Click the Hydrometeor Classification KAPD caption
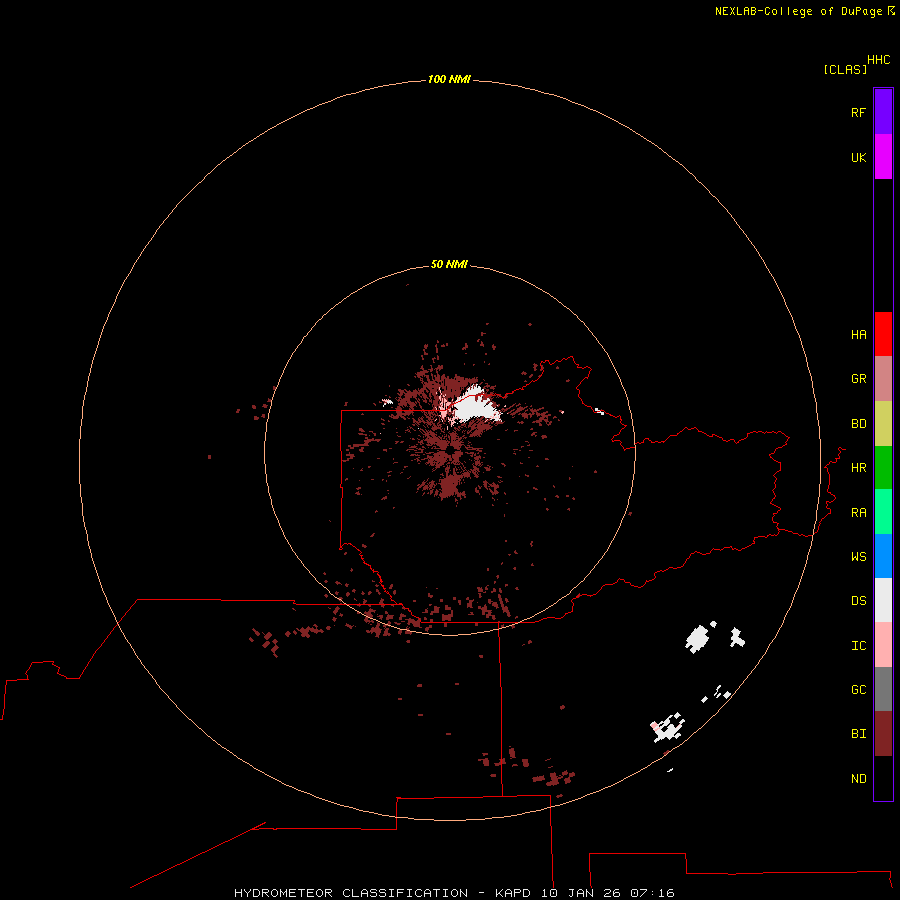 [454, 893]
